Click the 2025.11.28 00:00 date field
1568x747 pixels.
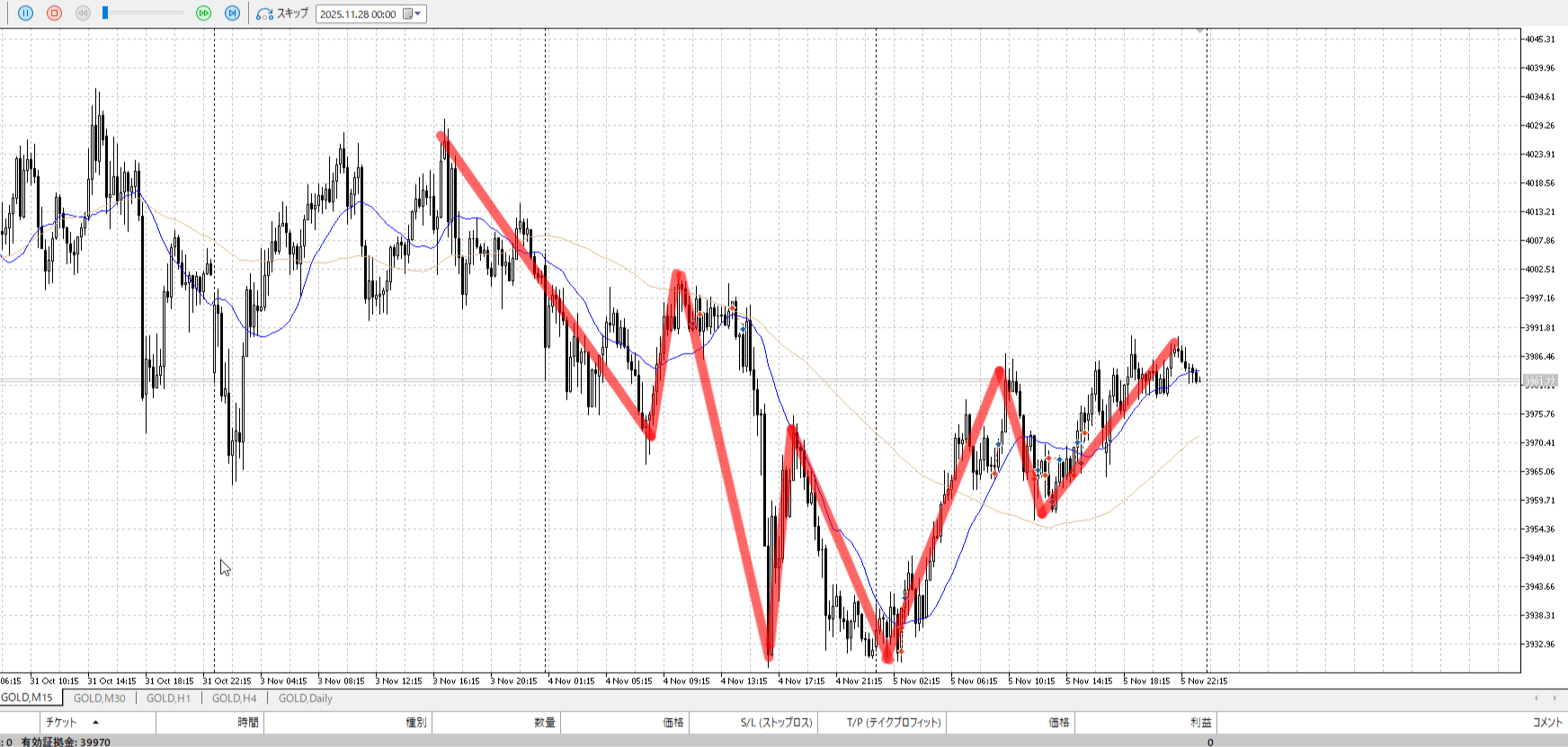pyautogui.click(x=358, y=14)
